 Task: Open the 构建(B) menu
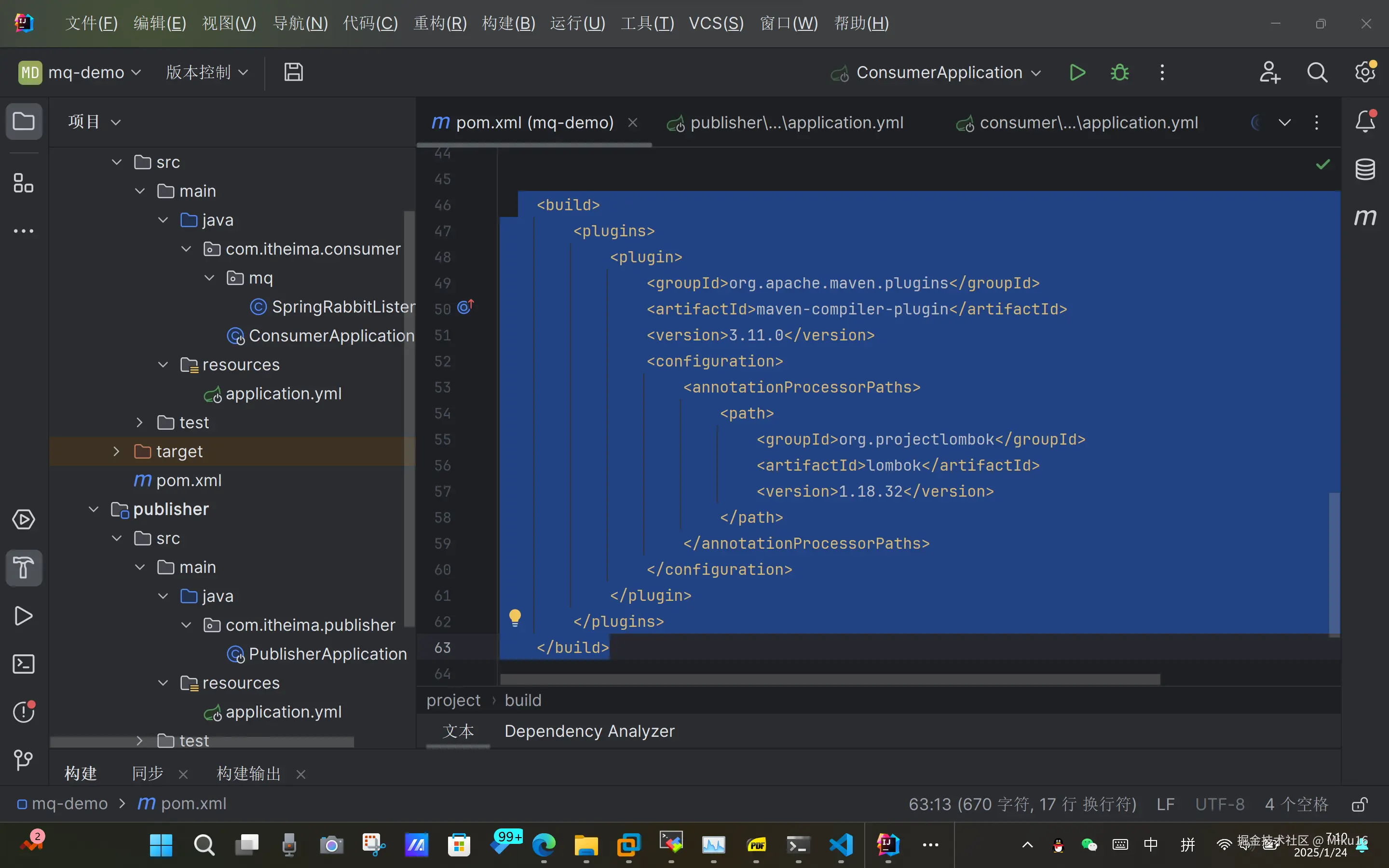(508, 24)
